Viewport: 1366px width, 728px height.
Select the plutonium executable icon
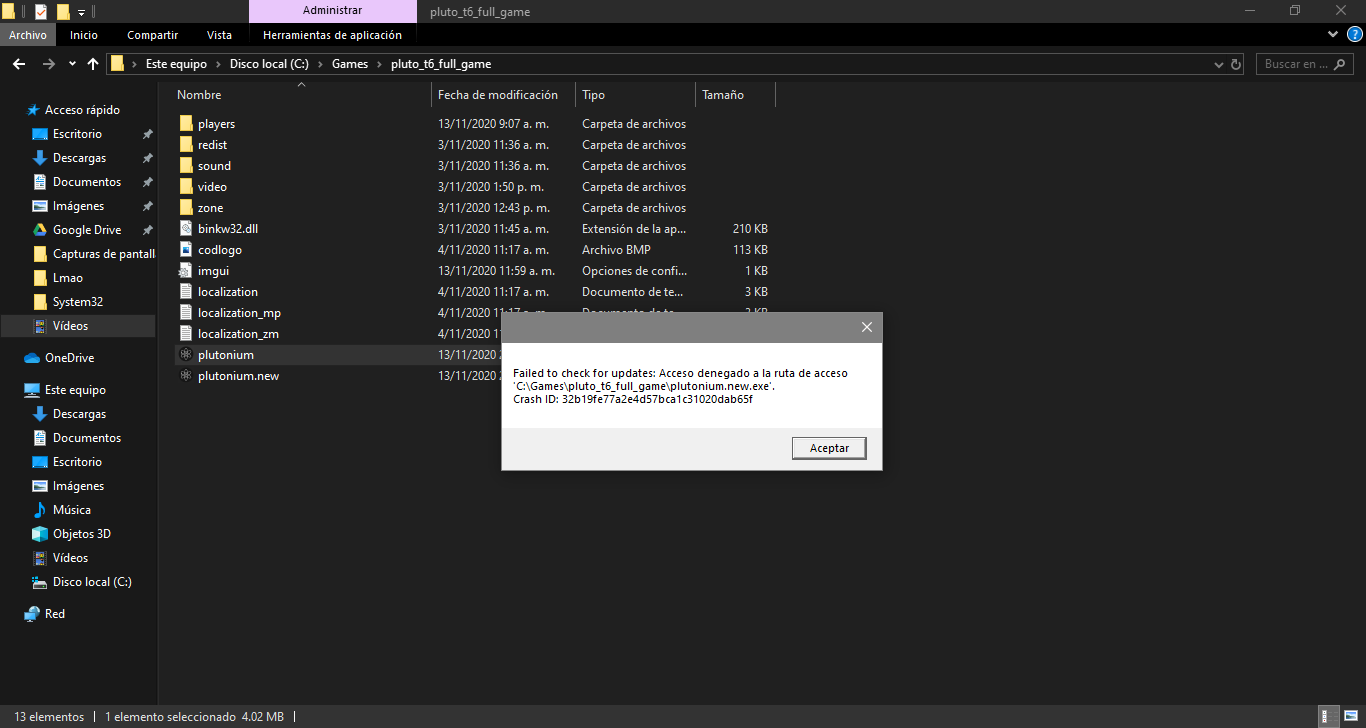186,355
